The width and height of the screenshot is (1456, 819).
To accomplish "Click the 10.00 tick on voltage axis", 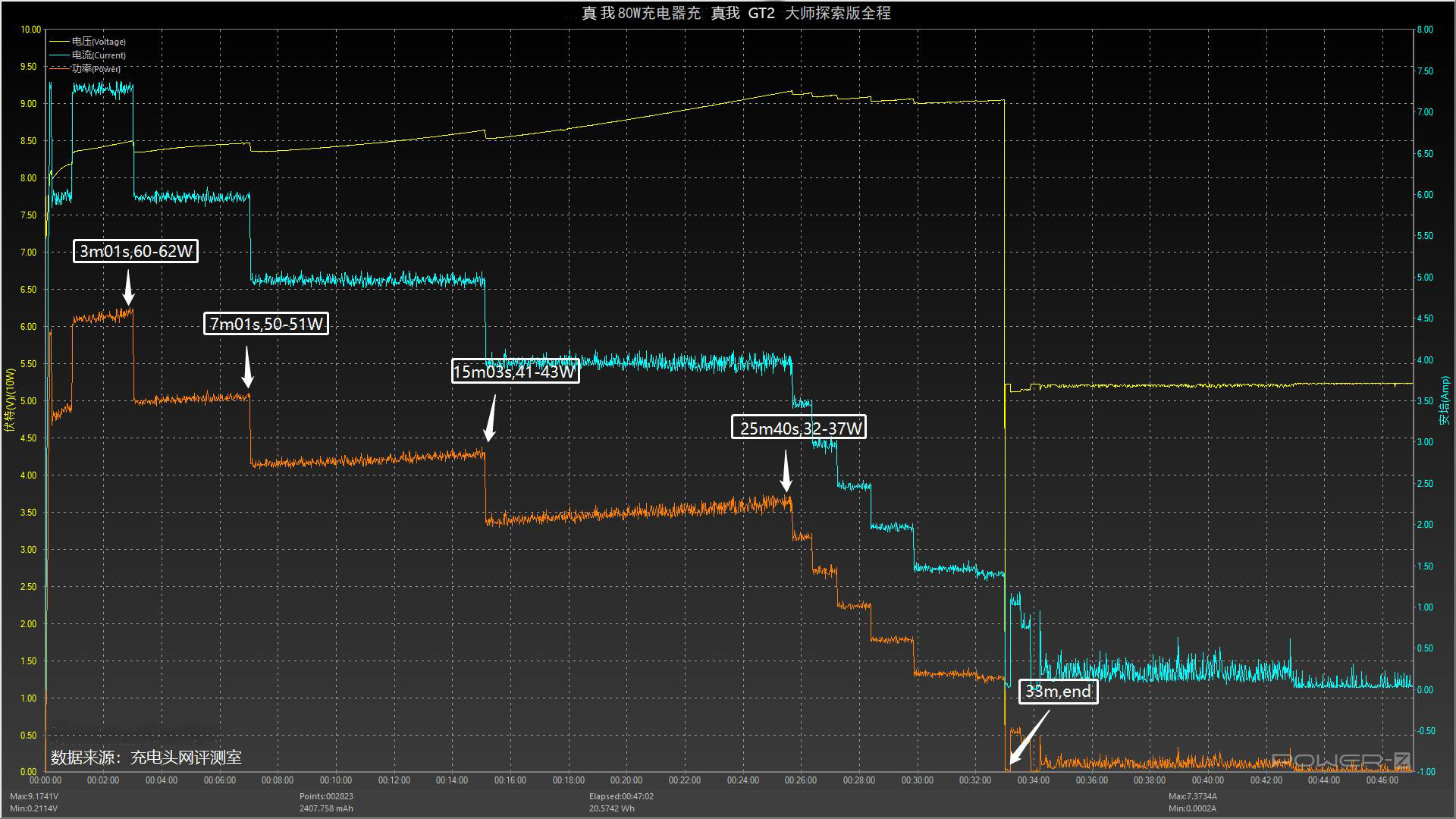I will coord(30,30).
